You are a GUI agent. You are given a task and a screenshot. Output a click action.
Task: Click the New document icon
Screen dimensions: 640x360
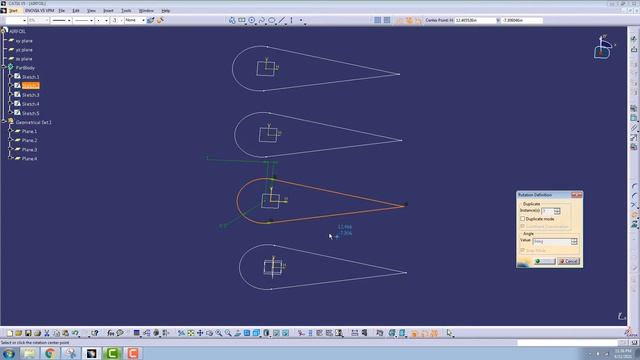[x=10, y=333]
